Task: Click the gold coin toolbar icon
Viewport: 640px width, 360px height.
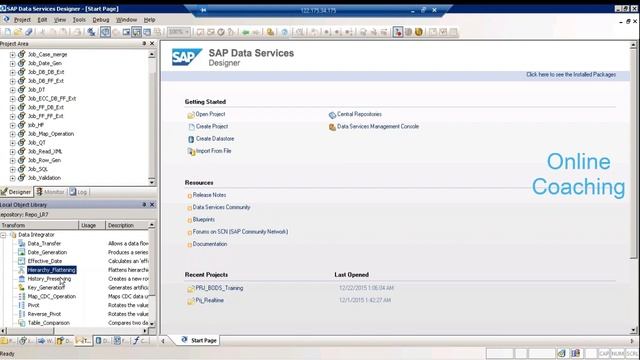Action: [418, 32]
